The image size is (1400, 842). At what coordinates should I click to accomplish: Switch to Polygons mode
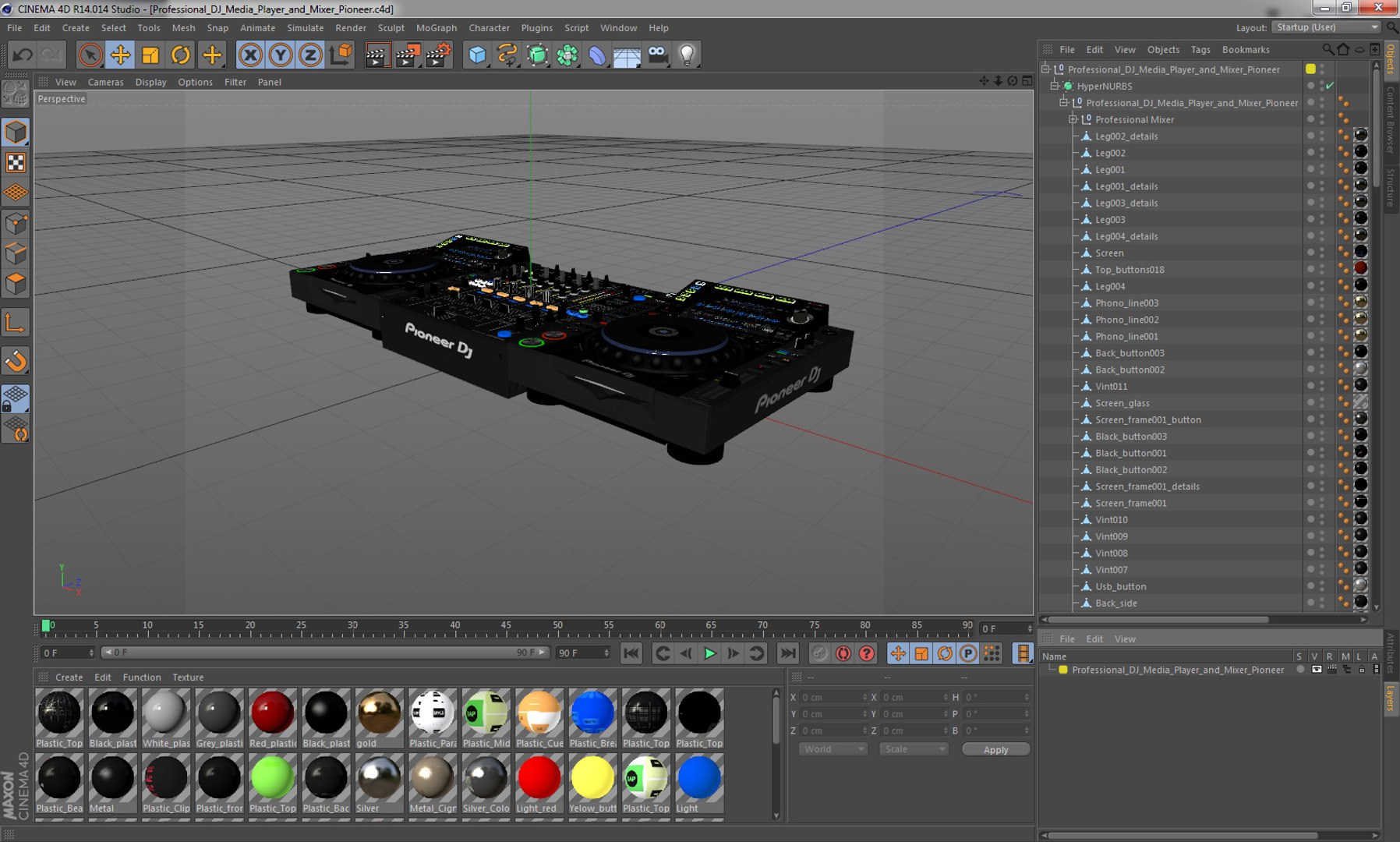[16, 284]
